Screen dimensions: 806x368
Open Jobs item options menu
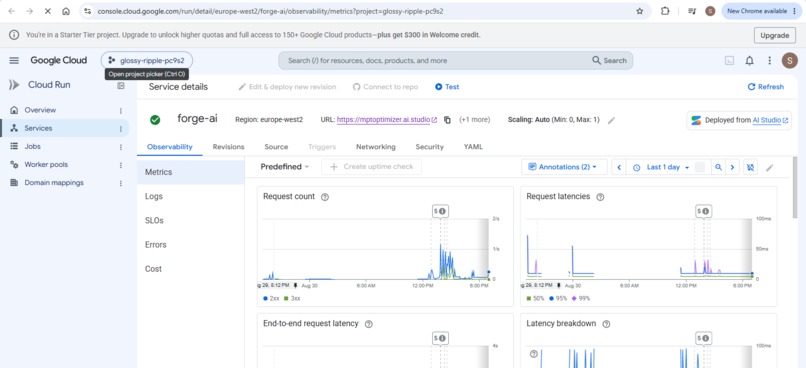click(x=121, y=147)
